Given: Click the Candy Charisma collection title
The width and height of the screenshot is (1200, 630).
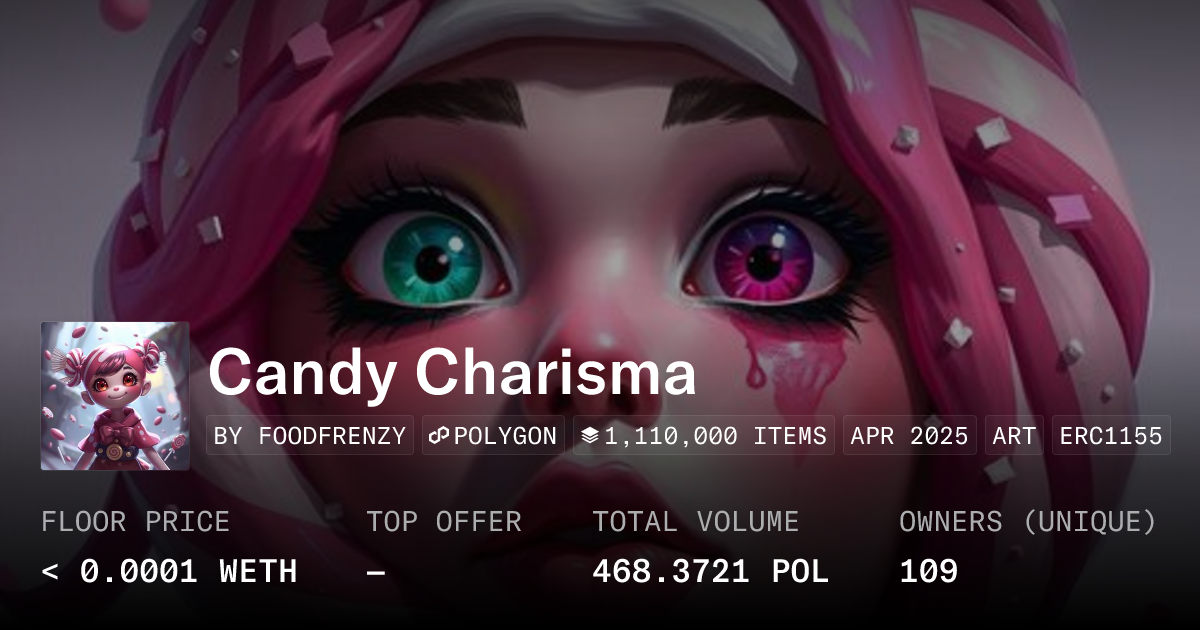Looking at the screenshot, I should pyautogui.click(x=452, y=373).
